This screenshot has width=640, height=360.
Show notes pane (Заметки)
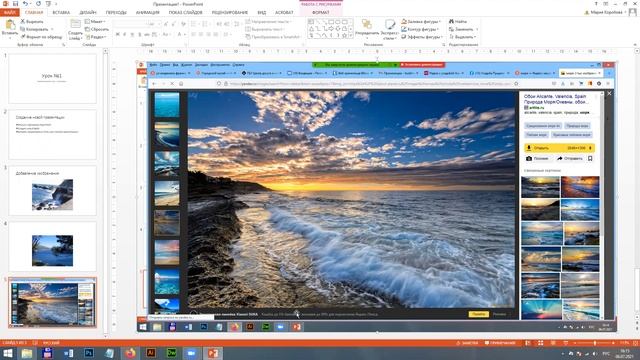[x=467, y=343]
